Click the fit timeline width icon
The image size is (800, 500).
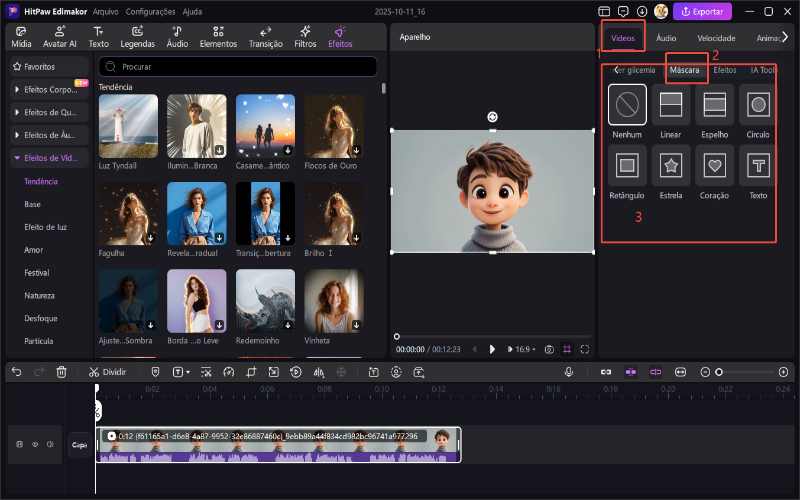pyautogui.click(x=680, y=372)
